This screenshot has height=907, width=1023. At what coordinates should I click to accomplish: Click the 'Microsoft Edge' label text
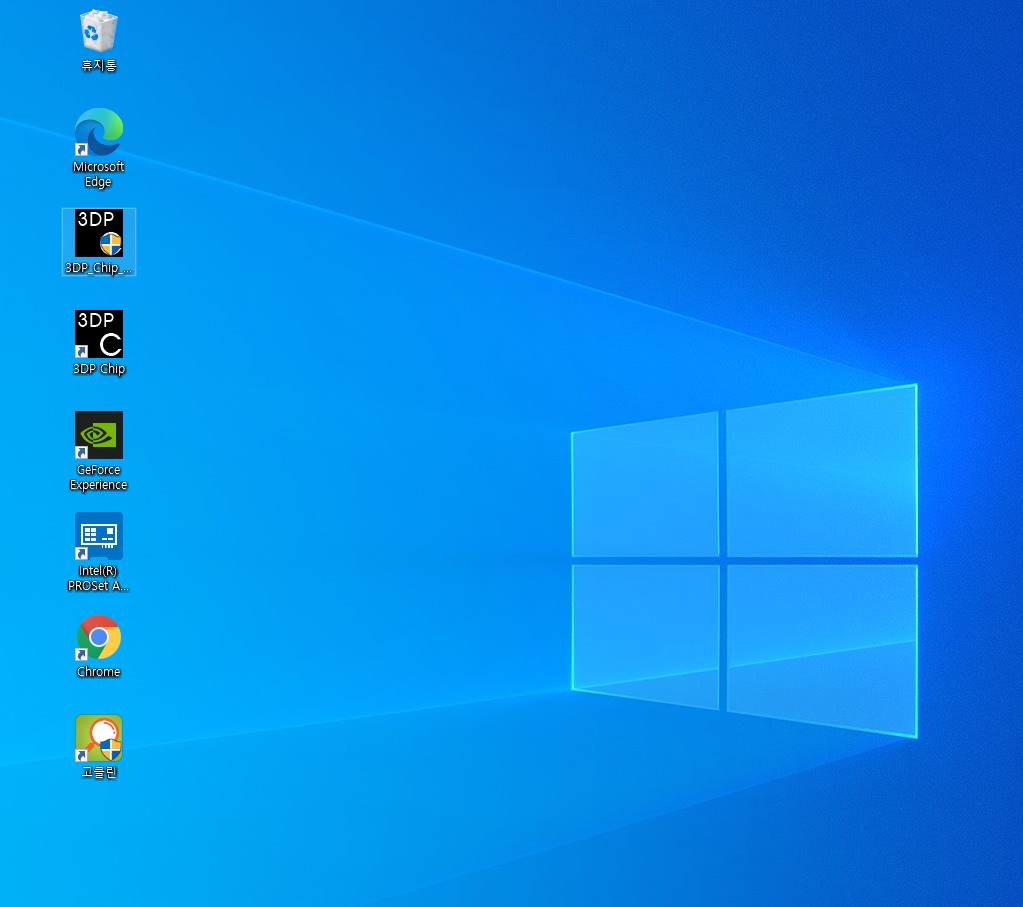coord(99,174)
